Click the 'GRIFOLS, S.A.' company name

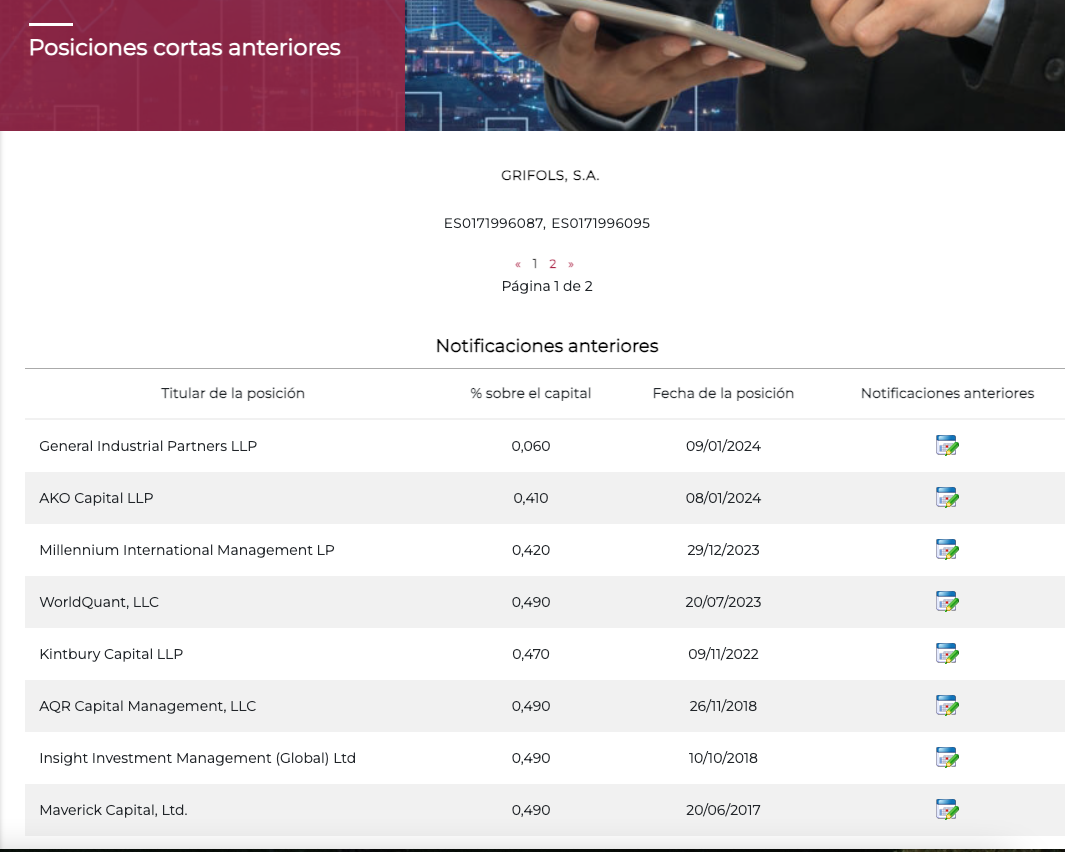point(550,175)
